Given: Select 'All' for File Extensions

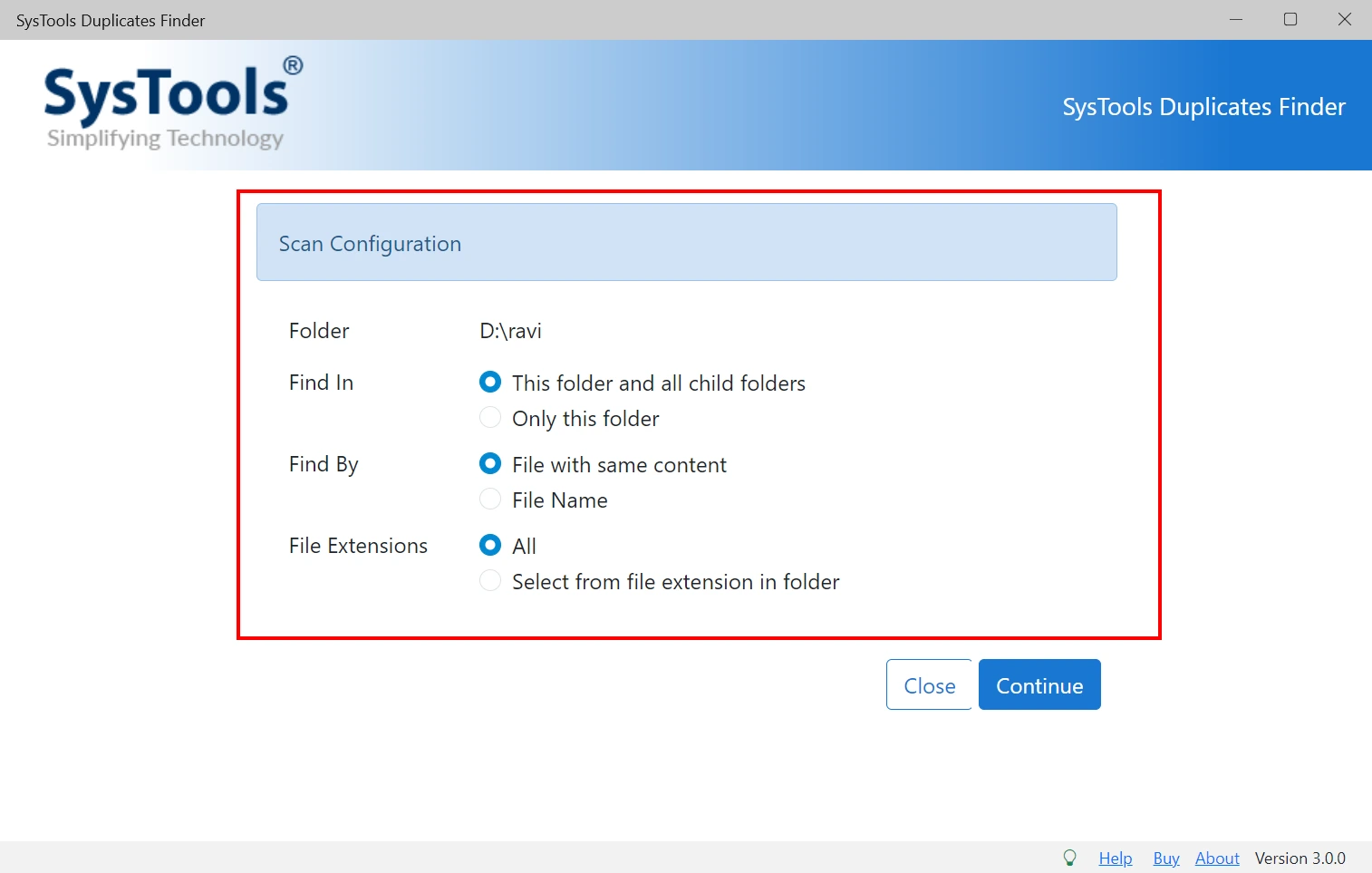Looking at the screenshot, I should click(490, 545).
